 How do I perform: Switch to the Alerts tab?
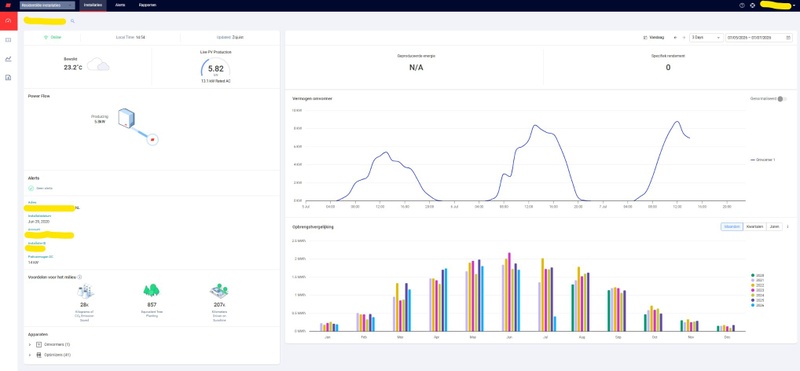[x=120, y=5]
